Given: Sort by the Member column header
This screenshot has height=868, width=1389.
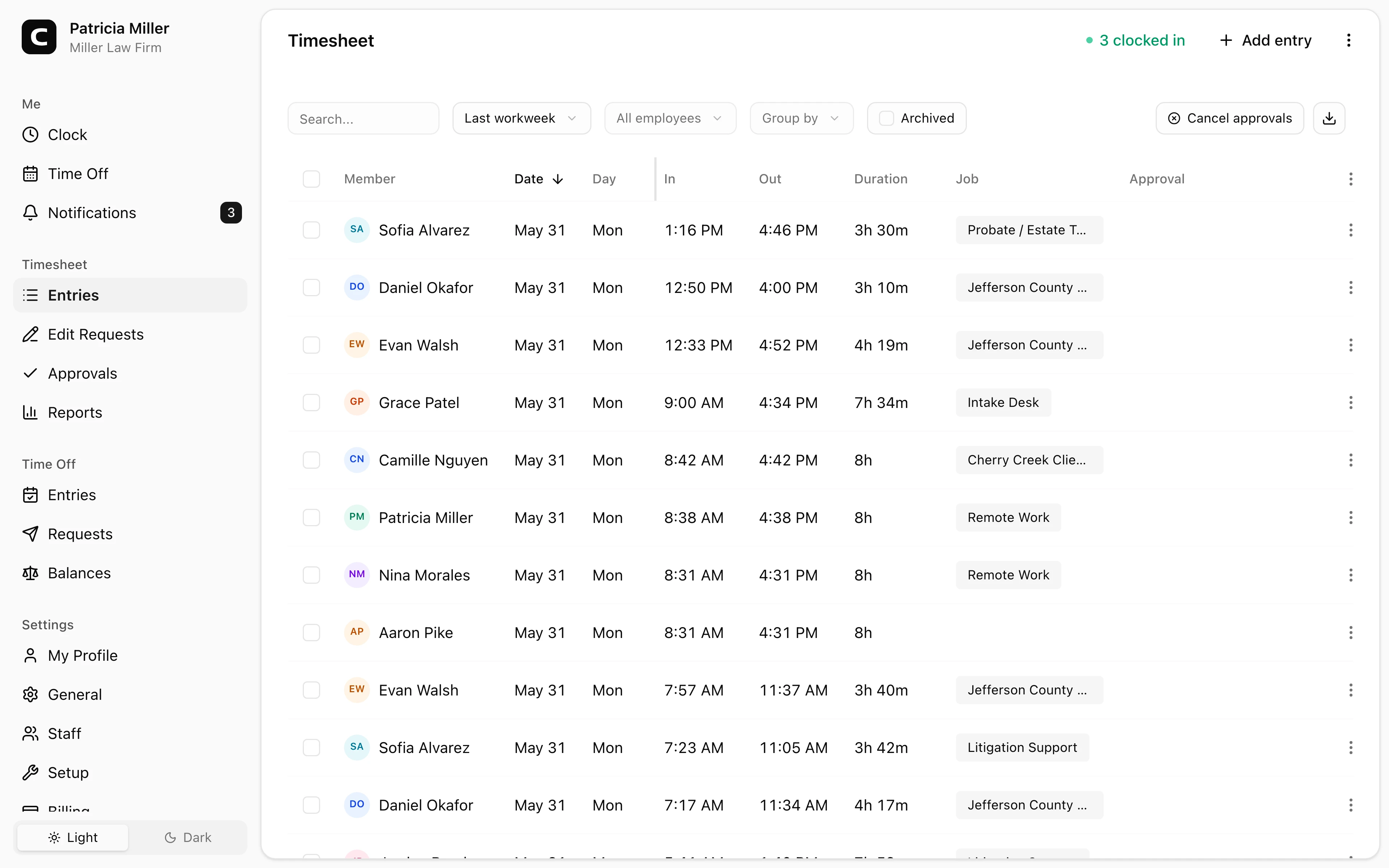Looking at the screenshot, I should (370, 179).
